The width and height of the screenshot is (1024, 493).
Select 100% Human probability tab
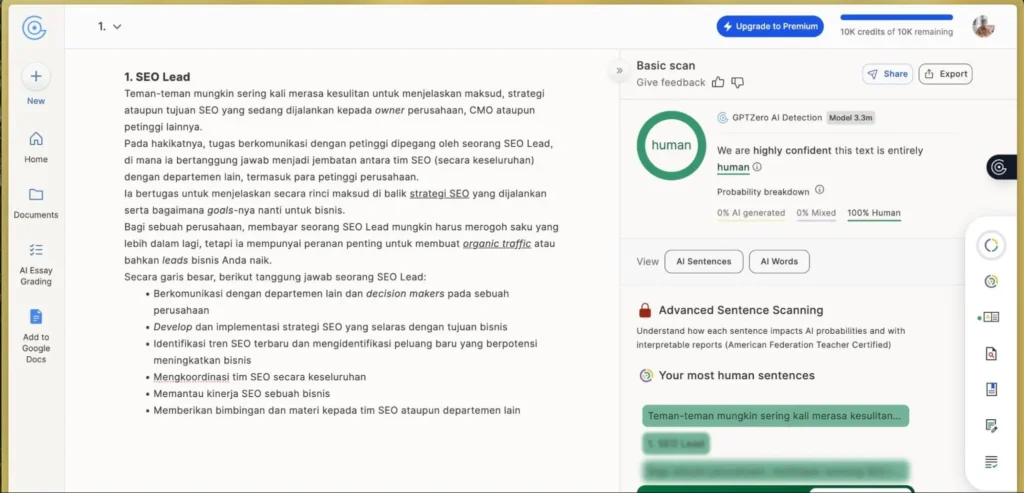[874, 213]
